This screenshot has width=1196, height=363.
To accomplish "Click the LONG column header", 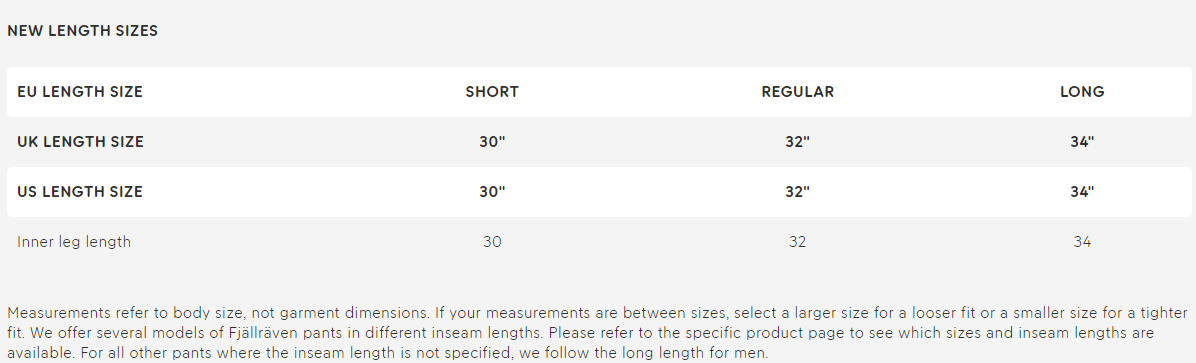I will click(1082, 92).
